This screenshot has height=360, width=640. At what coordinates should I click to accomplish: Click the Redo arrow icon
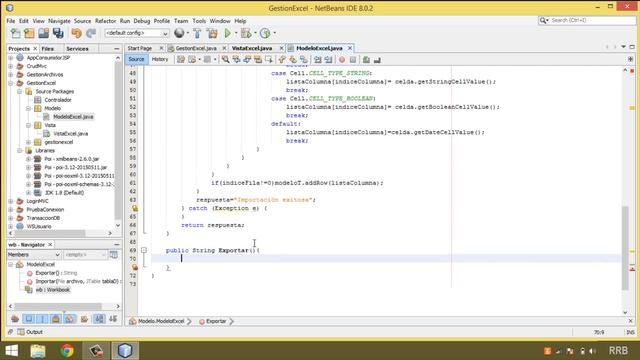[91, 33]
